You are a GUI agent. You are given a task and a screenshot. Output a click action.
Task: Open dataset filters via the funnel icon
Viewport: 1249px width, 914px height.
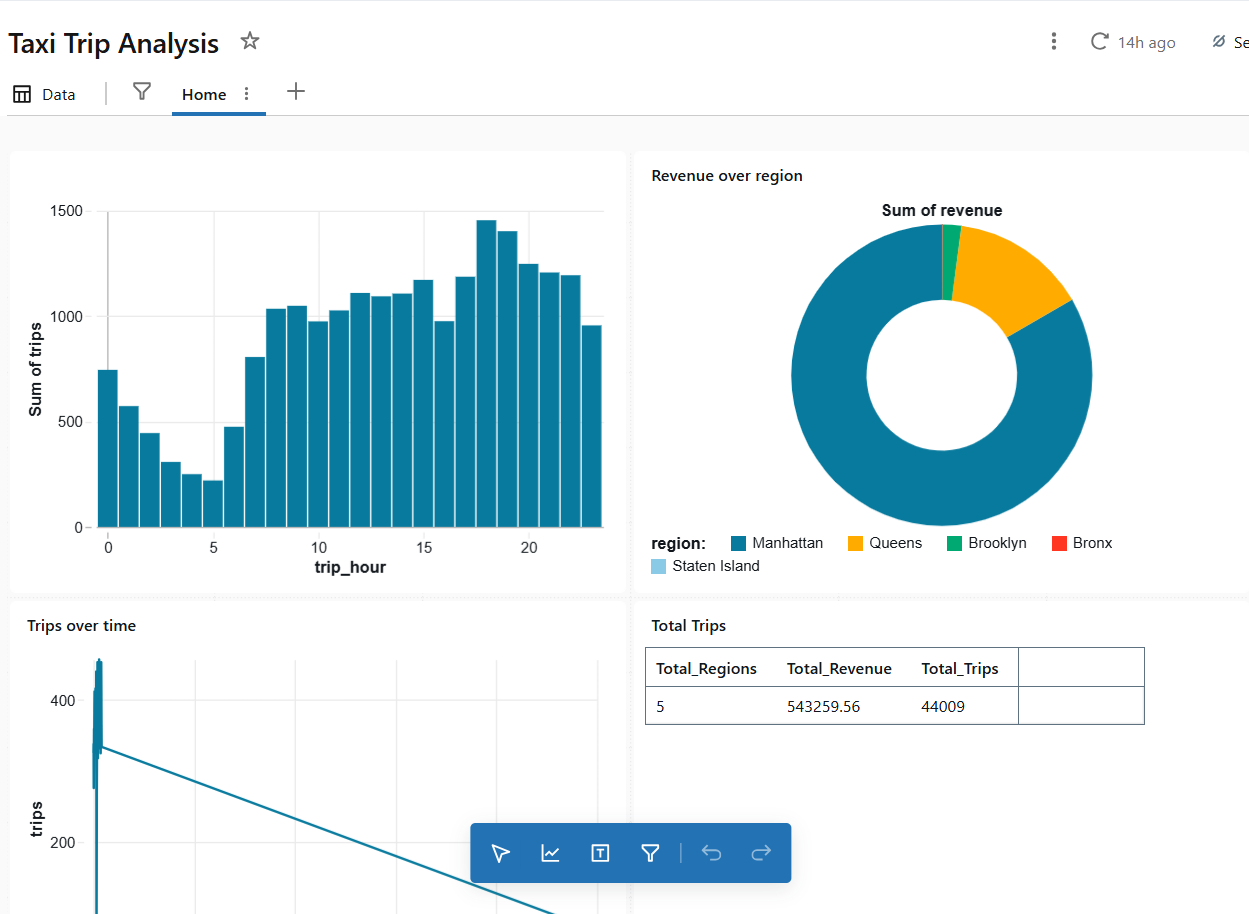[141, 91]
